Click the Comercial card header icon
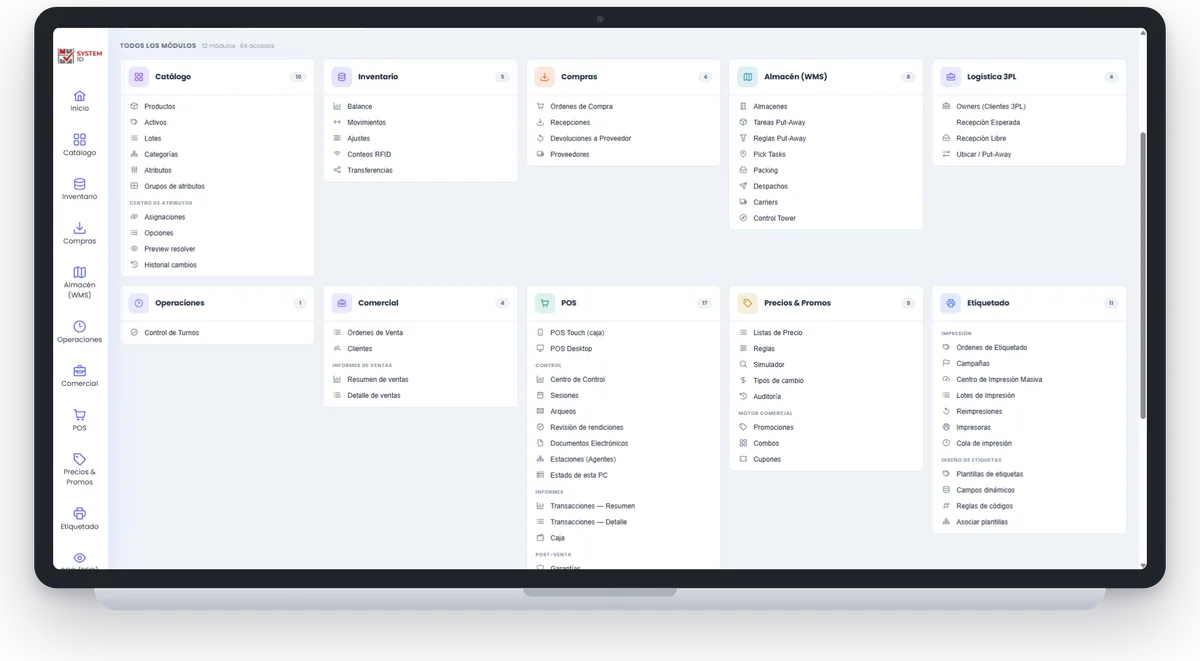Viewport: 1200px width, 661px height. click(342, 302)
